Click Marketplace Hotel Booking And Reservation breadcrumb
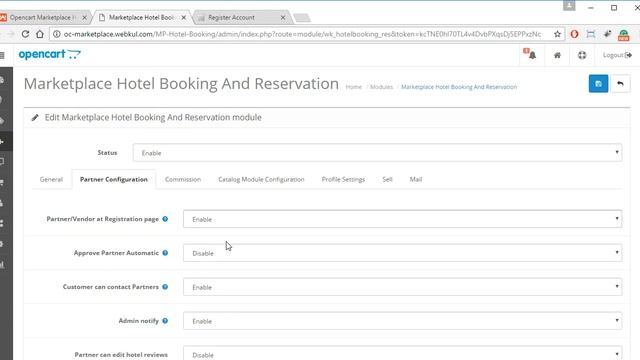 tap(459, 87)
